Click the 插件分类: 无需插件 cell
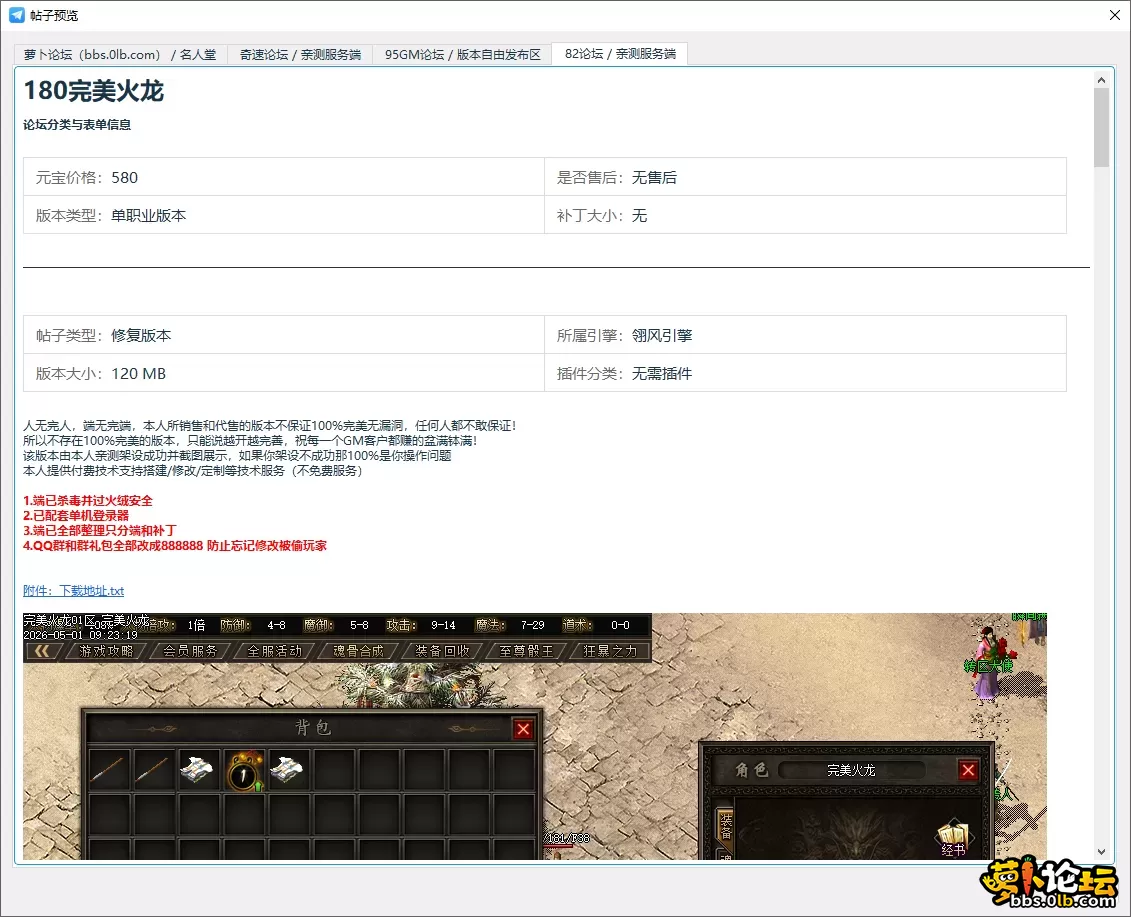 806,374
